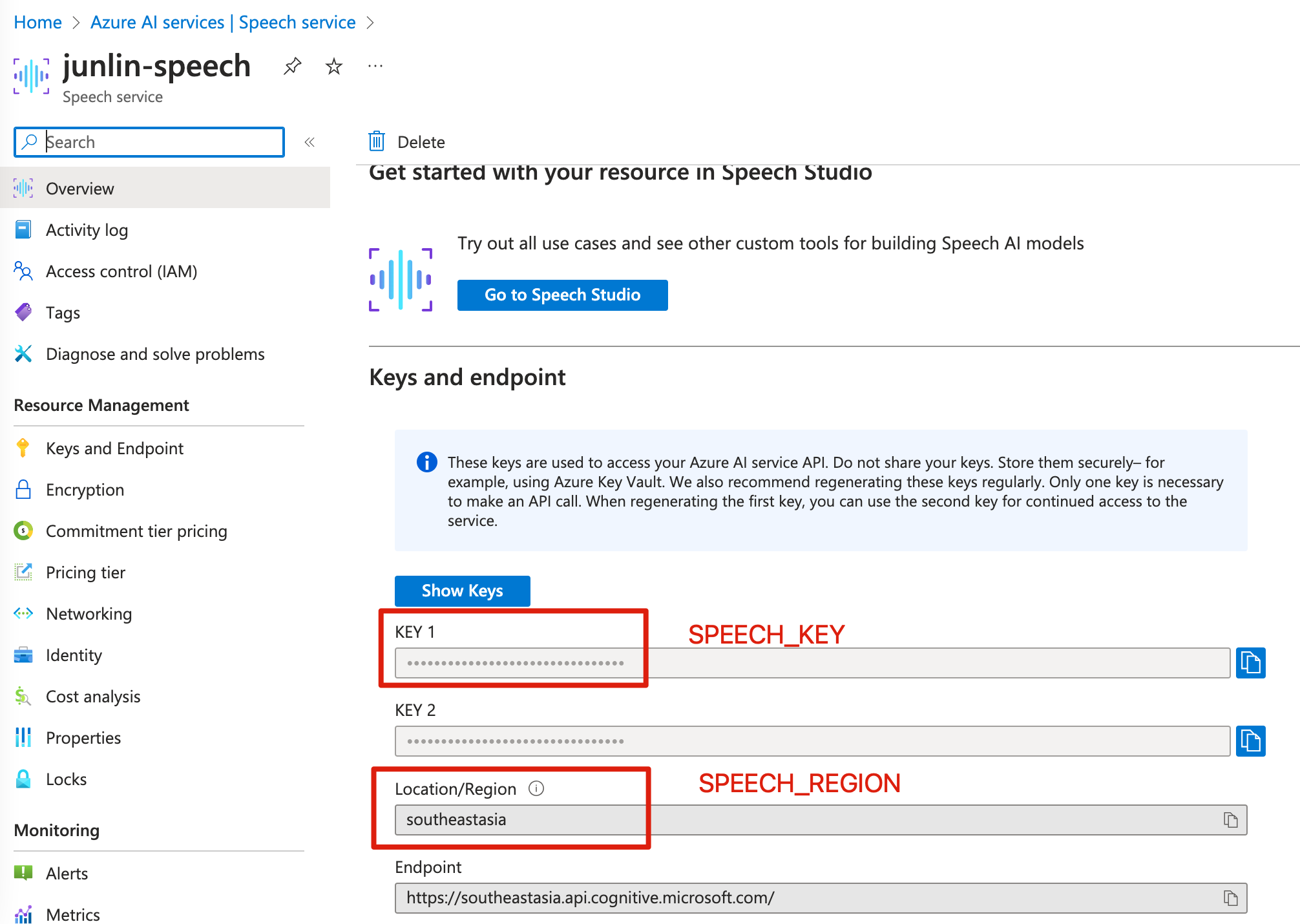Image resolution: width=1300 pixels, height=924 pixels.
Task: Mark resource as favorite with star
Action: pos(333,66)
